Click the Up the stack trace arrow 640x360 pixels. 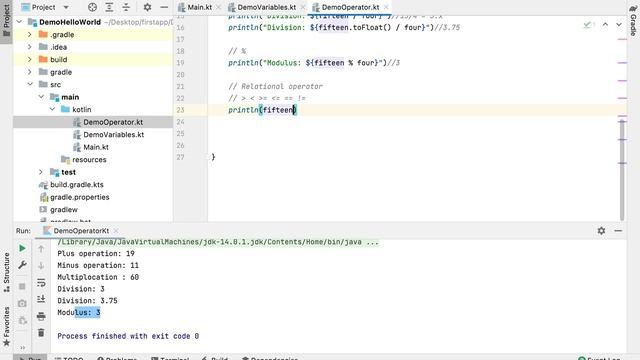pyautogui.click(x=41, y=249)
